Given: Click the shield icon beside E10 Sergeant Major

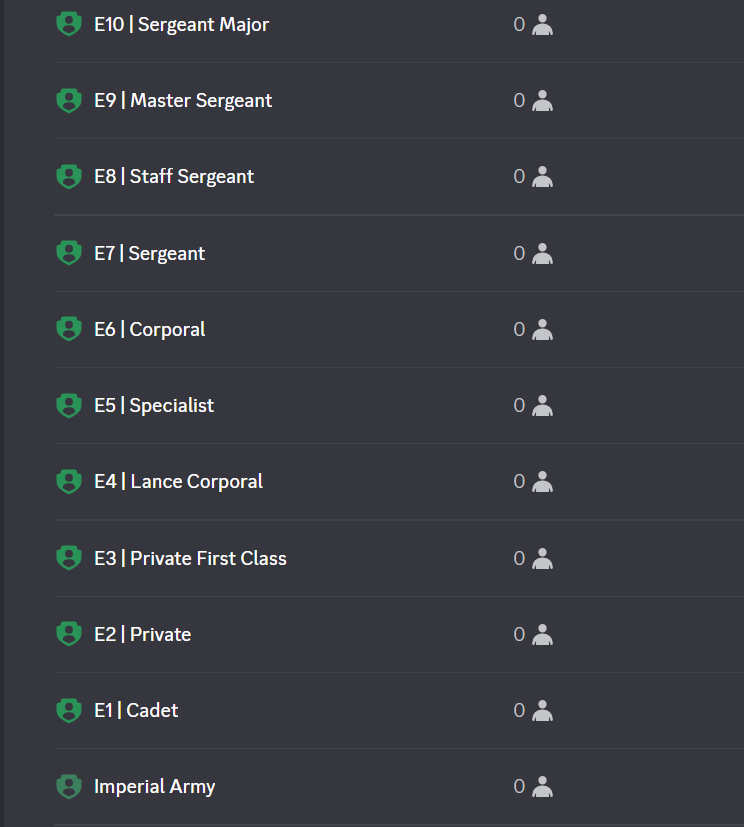Looking at the screenshot, I should 68,24.
